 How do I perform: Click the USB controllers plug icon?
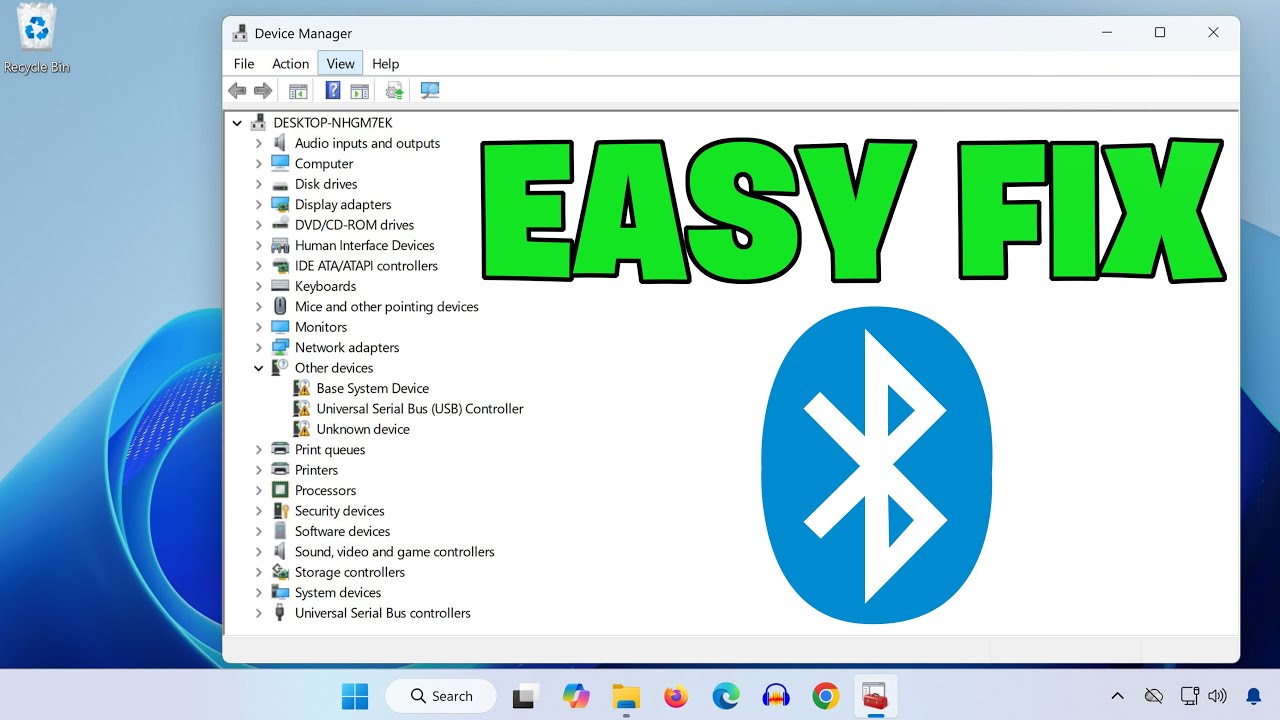pos(280,613)
